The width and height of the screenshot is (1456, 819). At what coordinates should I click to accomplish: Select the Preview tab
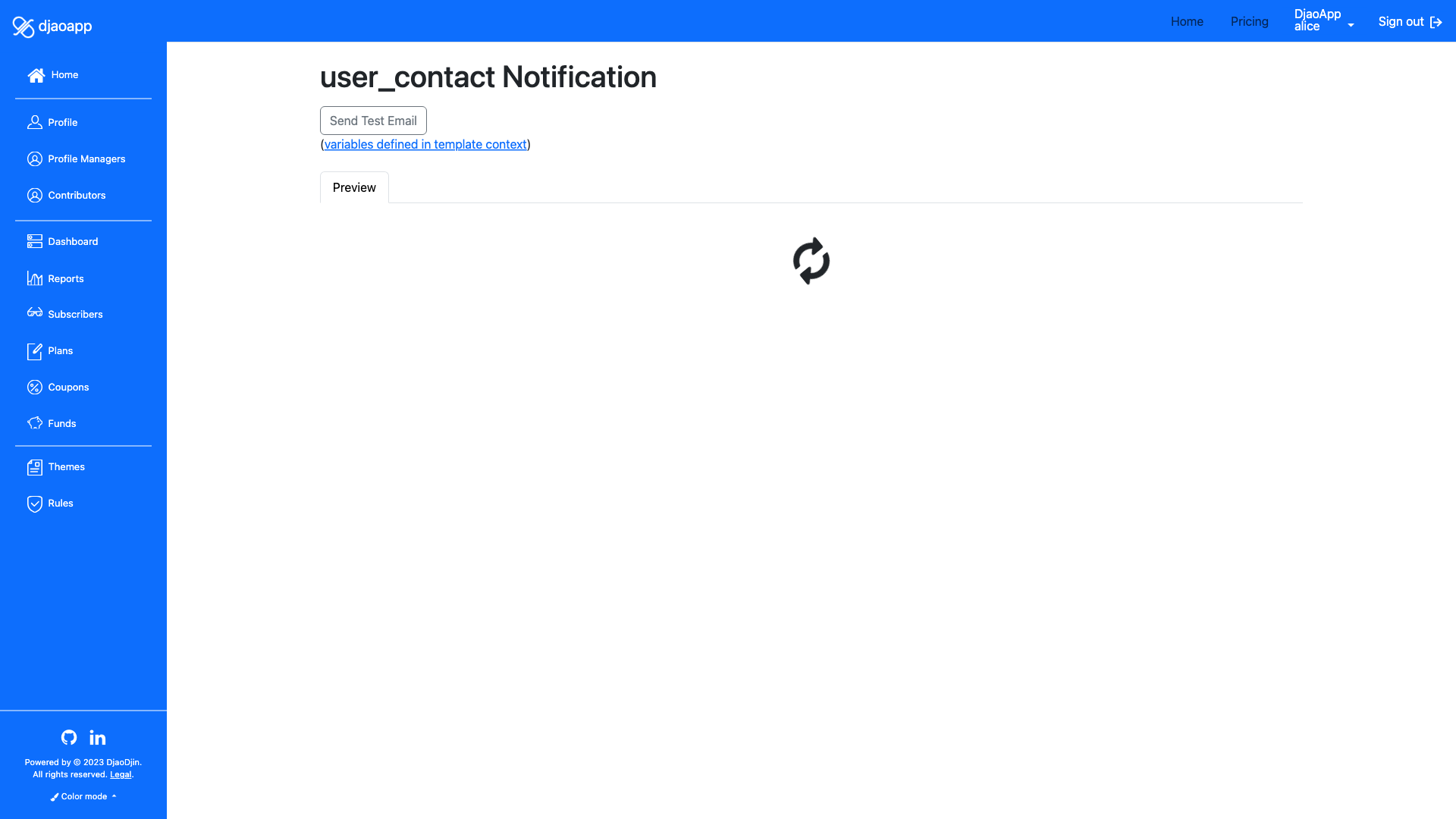354,187
